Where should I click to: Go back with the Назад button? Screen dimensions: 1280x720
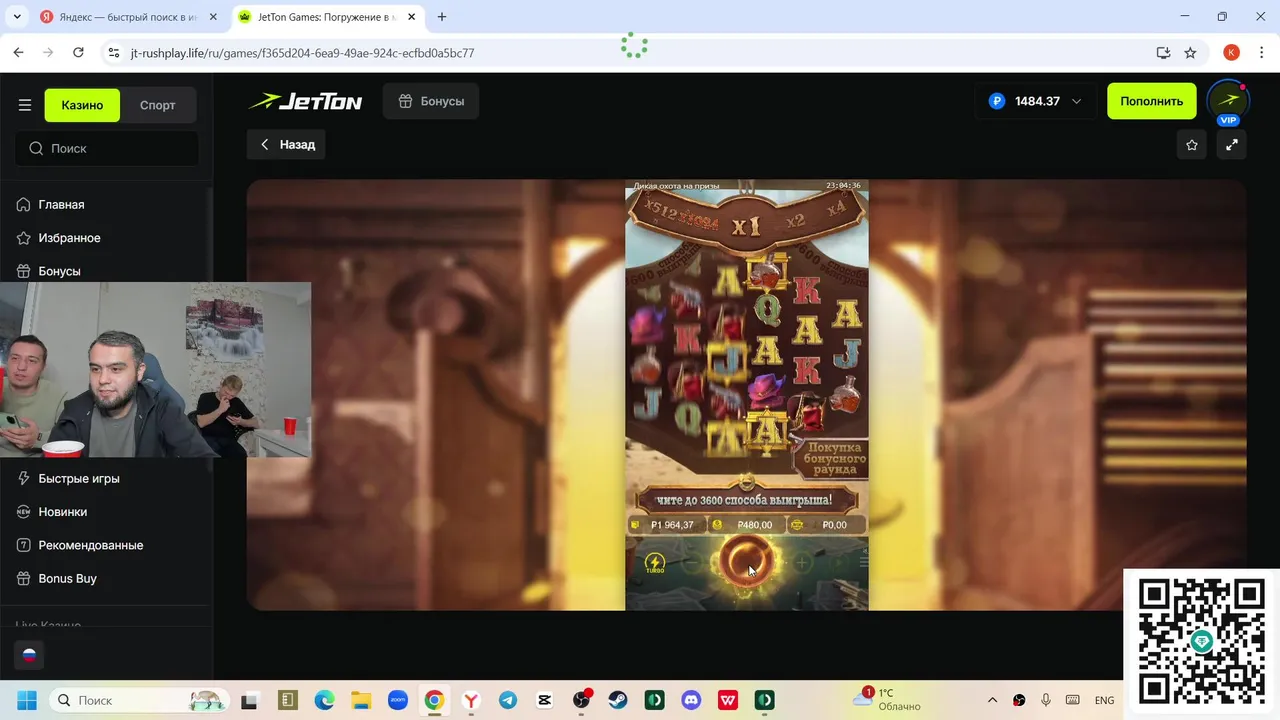(x=287, y=144)
